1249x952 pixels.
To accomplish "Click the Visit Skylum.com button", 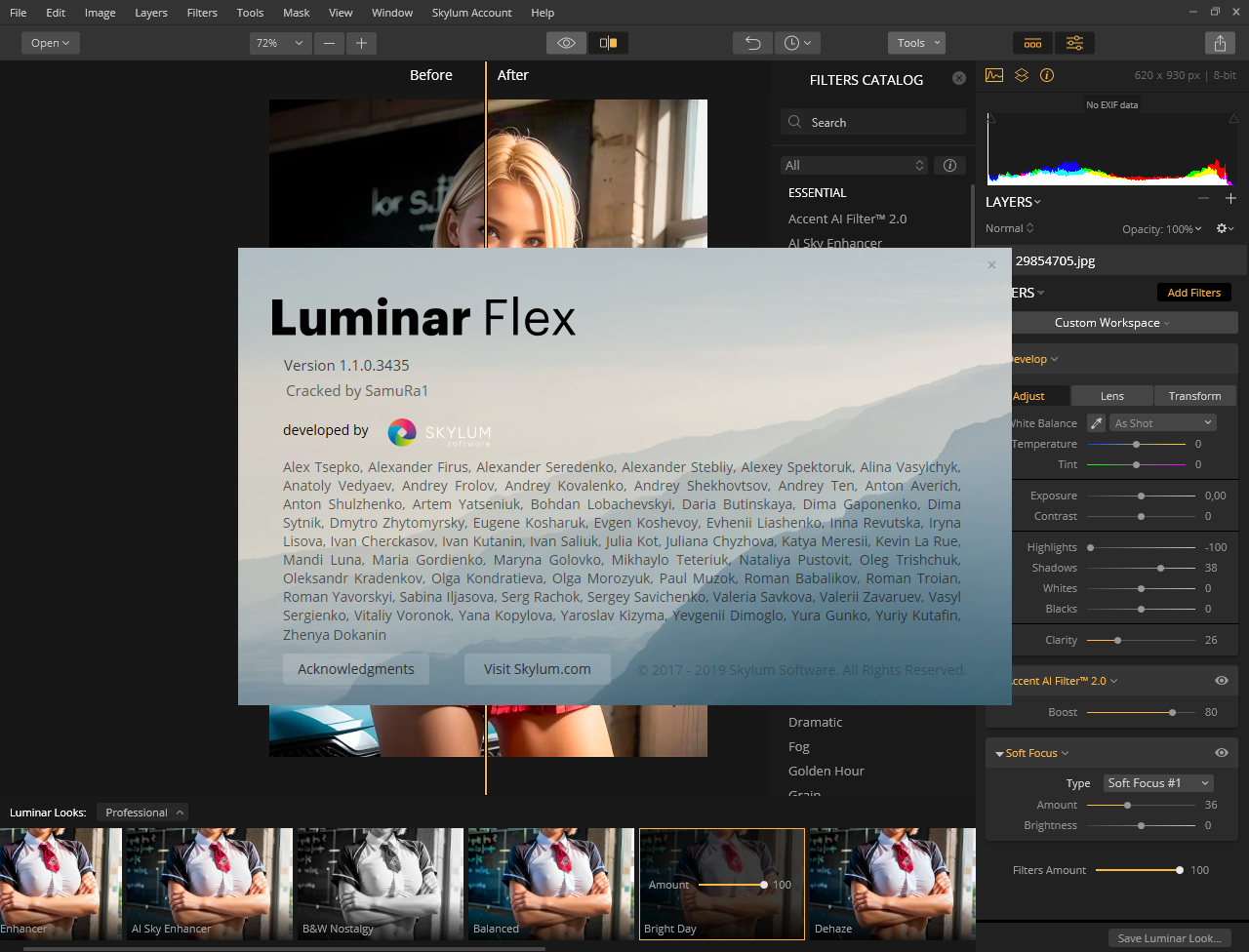I will (x=538, y=669).
